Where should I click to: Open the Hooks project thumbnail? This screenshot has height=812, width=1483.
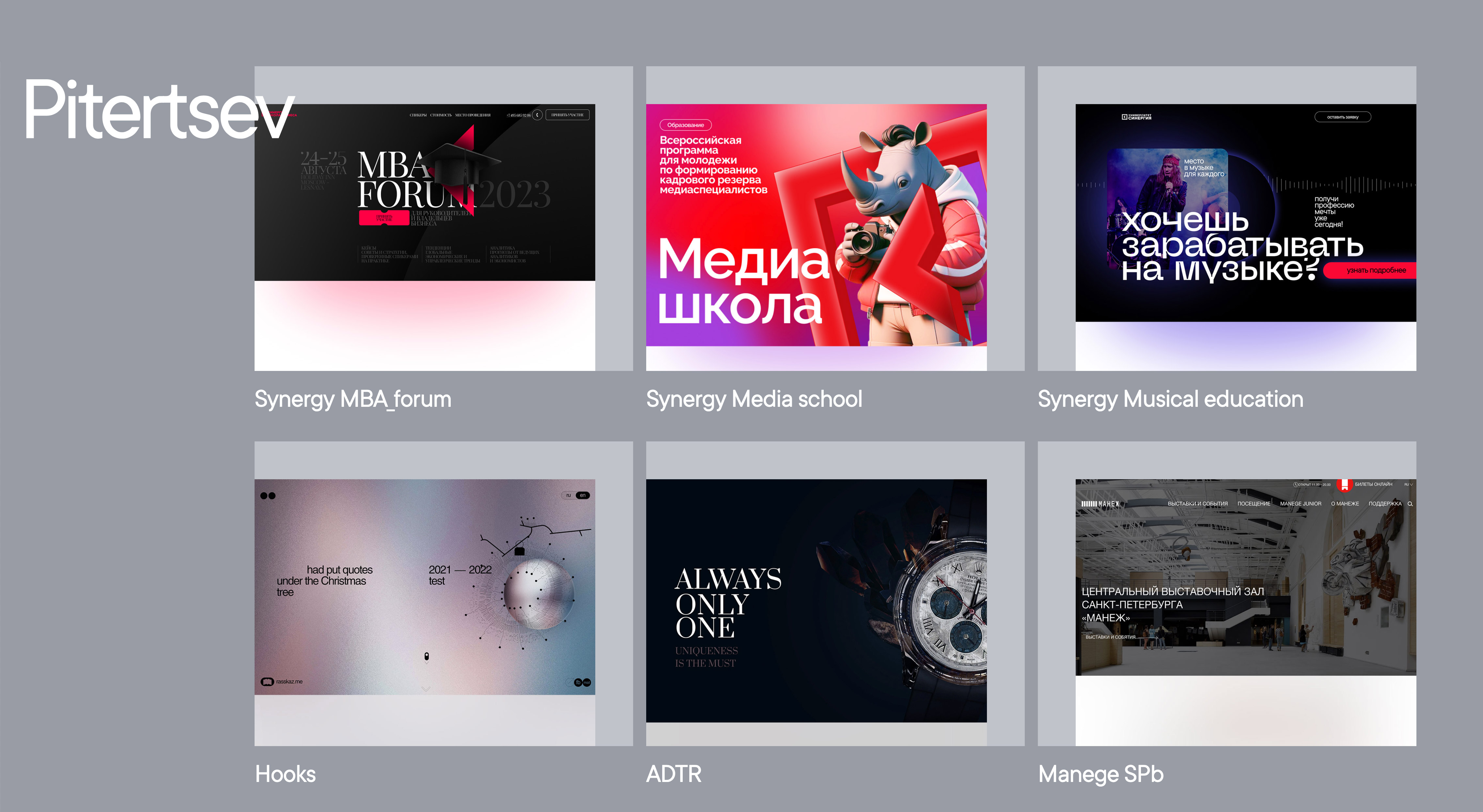pos(443,593)
